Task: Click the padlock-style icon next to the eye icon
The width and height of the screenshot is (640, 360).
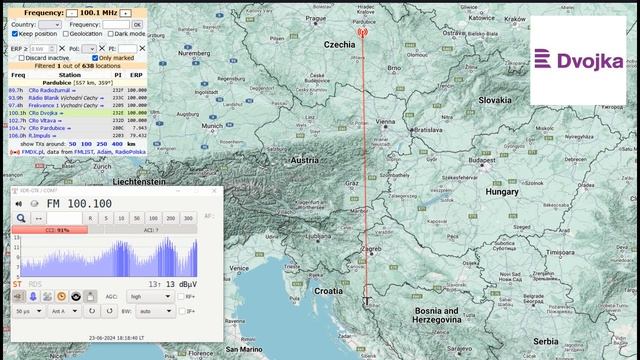Action: coord(90,297)
